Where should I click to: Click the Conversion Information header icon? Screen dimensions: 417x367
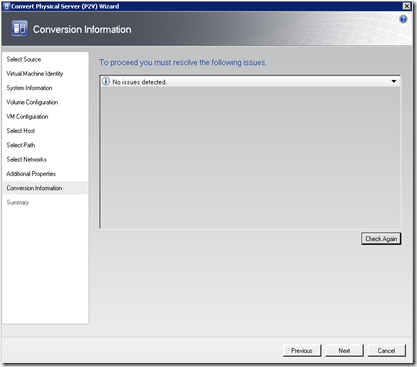click(x=19, y=28)
